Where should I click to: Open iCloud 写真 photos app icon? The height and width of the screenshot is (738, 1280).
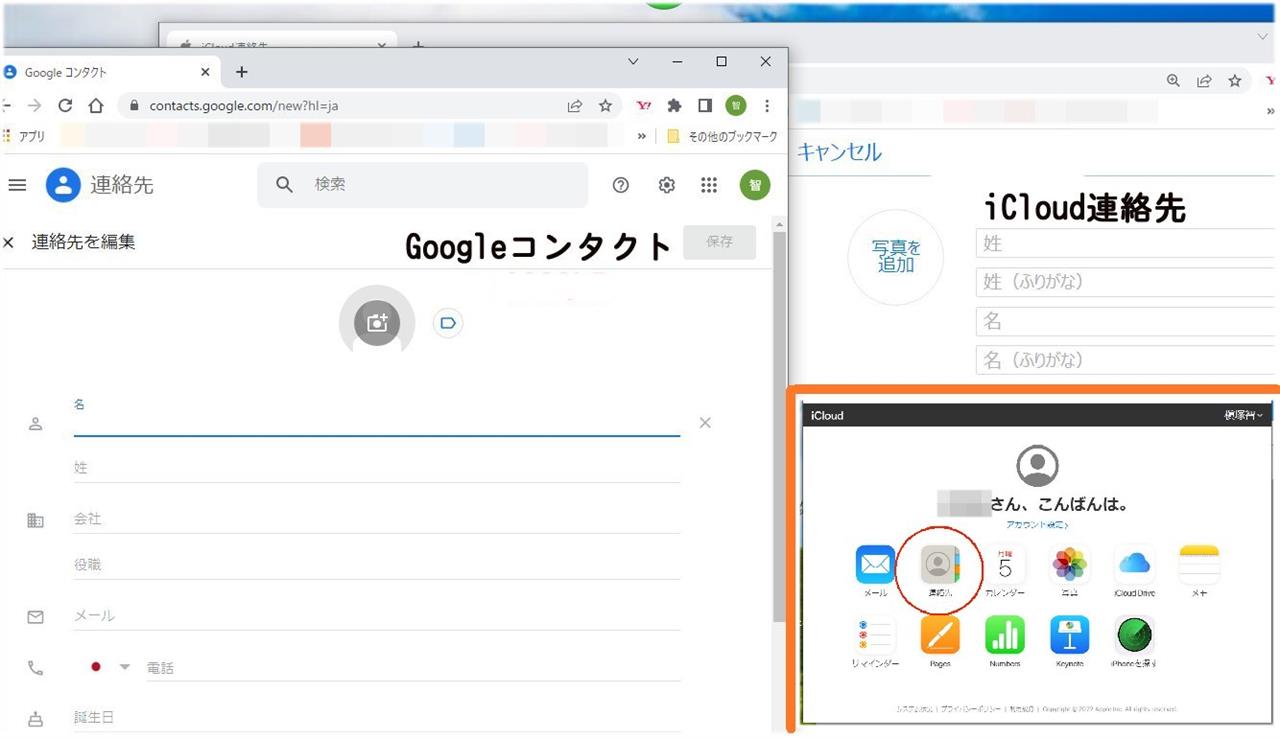1070,565
